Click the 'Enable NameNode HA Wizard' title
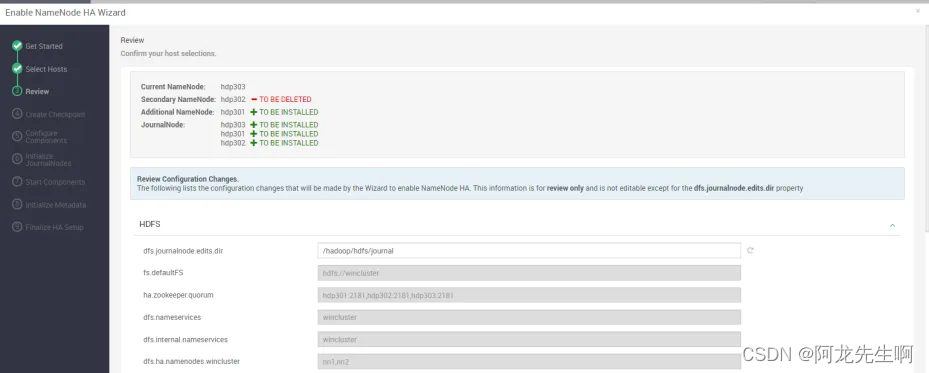929x373 pixels. coord(65,12)
